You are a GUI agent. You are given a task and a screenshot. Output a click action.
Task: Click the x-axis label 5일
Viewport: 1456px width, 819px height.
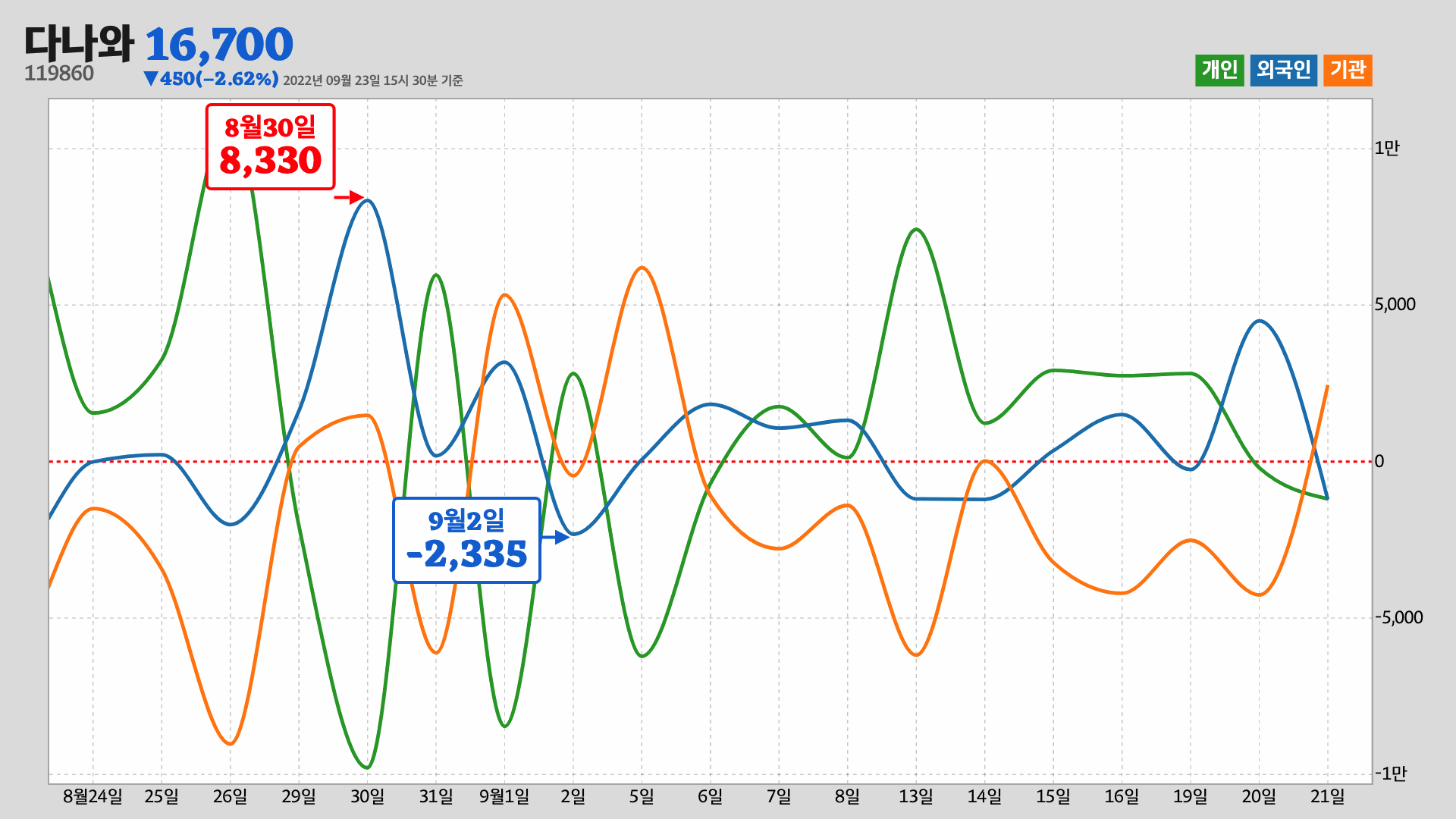(x=642, y=796)
